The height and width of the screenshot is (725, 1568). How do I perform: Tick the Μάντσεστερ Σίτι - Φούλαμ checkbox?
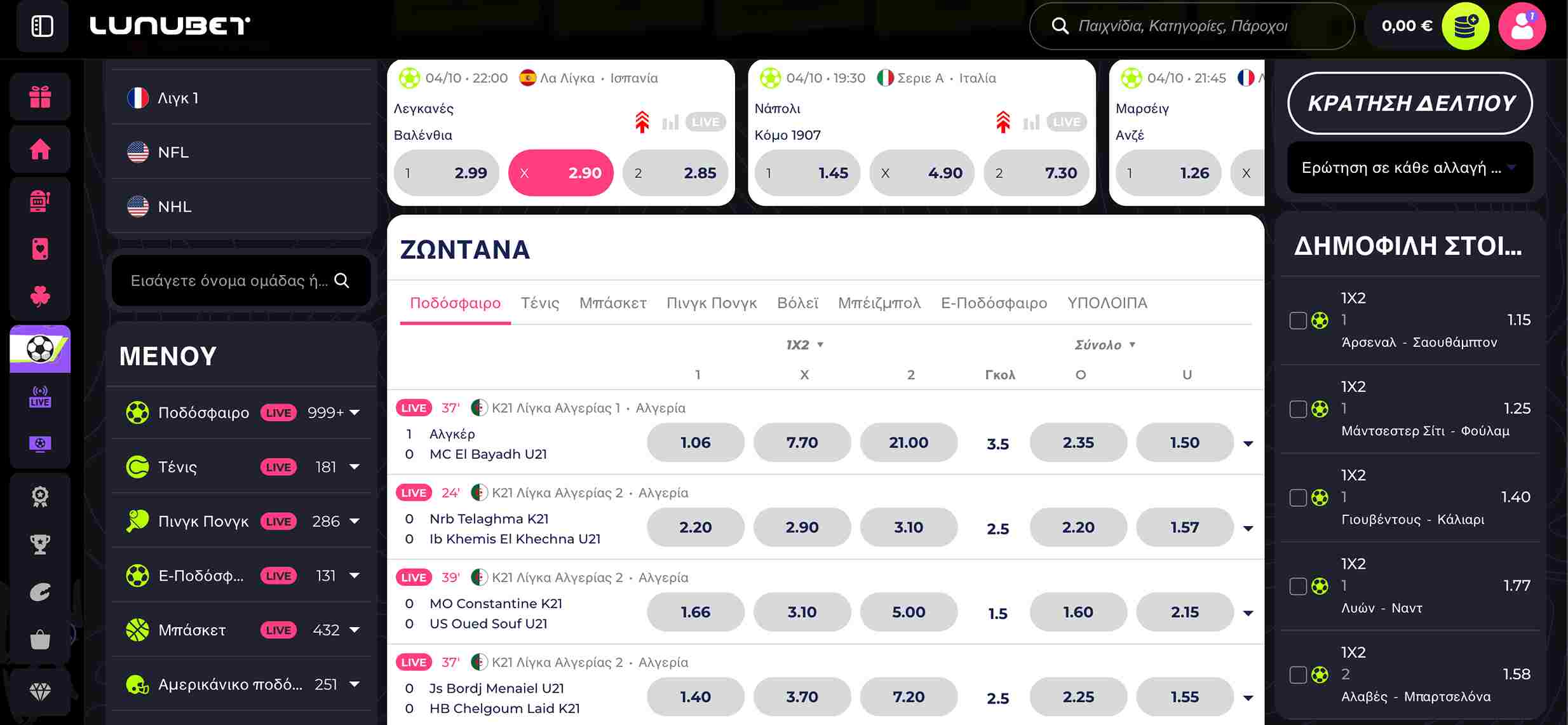click(1297, 409)
